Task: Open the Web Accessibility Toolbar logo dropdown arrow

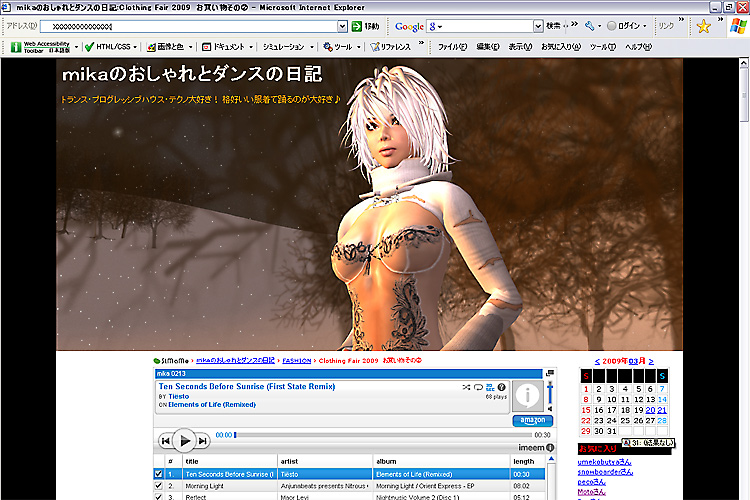Action: [x=77, y=47]
